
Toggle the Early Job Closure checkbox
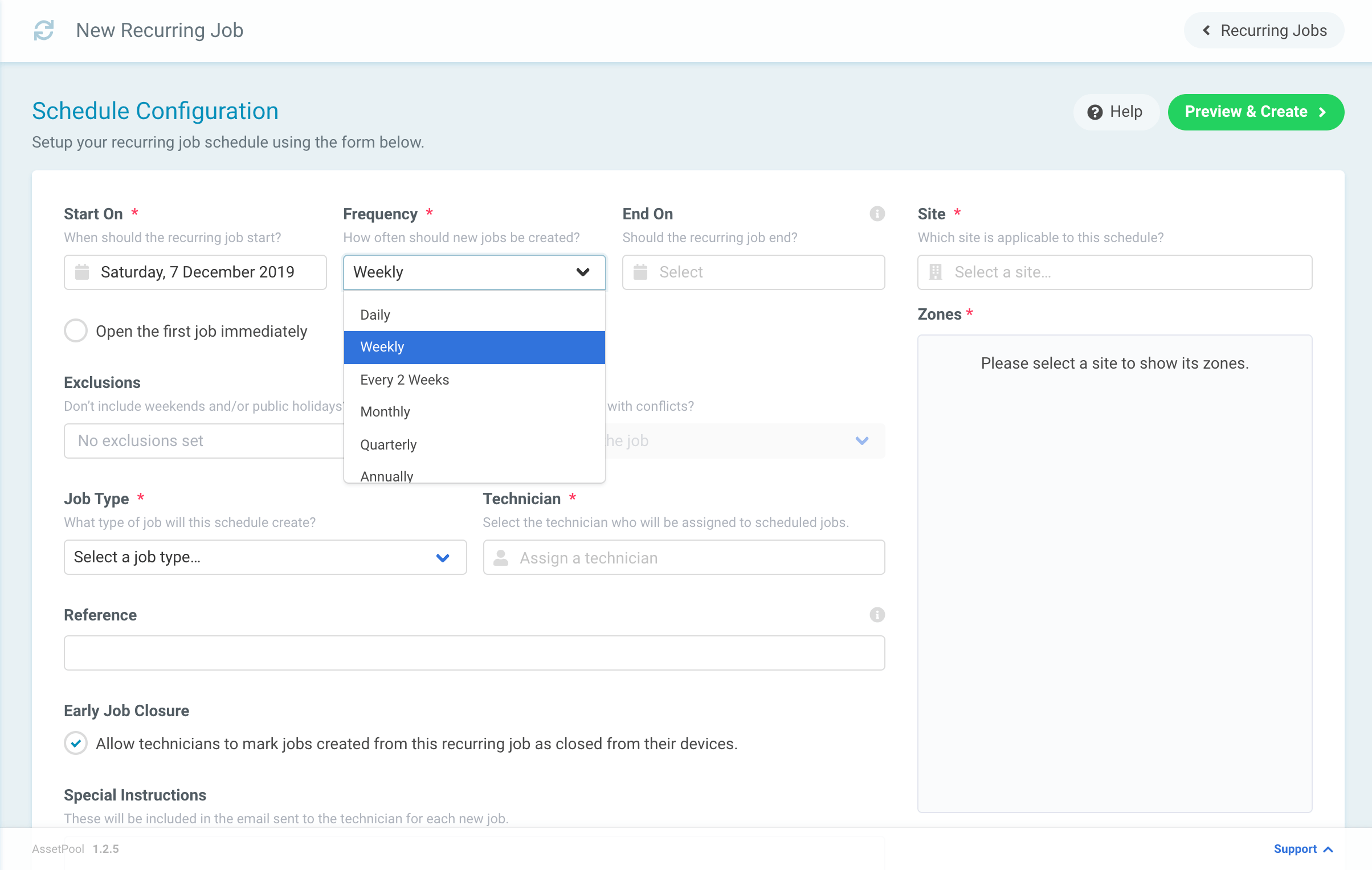pos(76,743)
